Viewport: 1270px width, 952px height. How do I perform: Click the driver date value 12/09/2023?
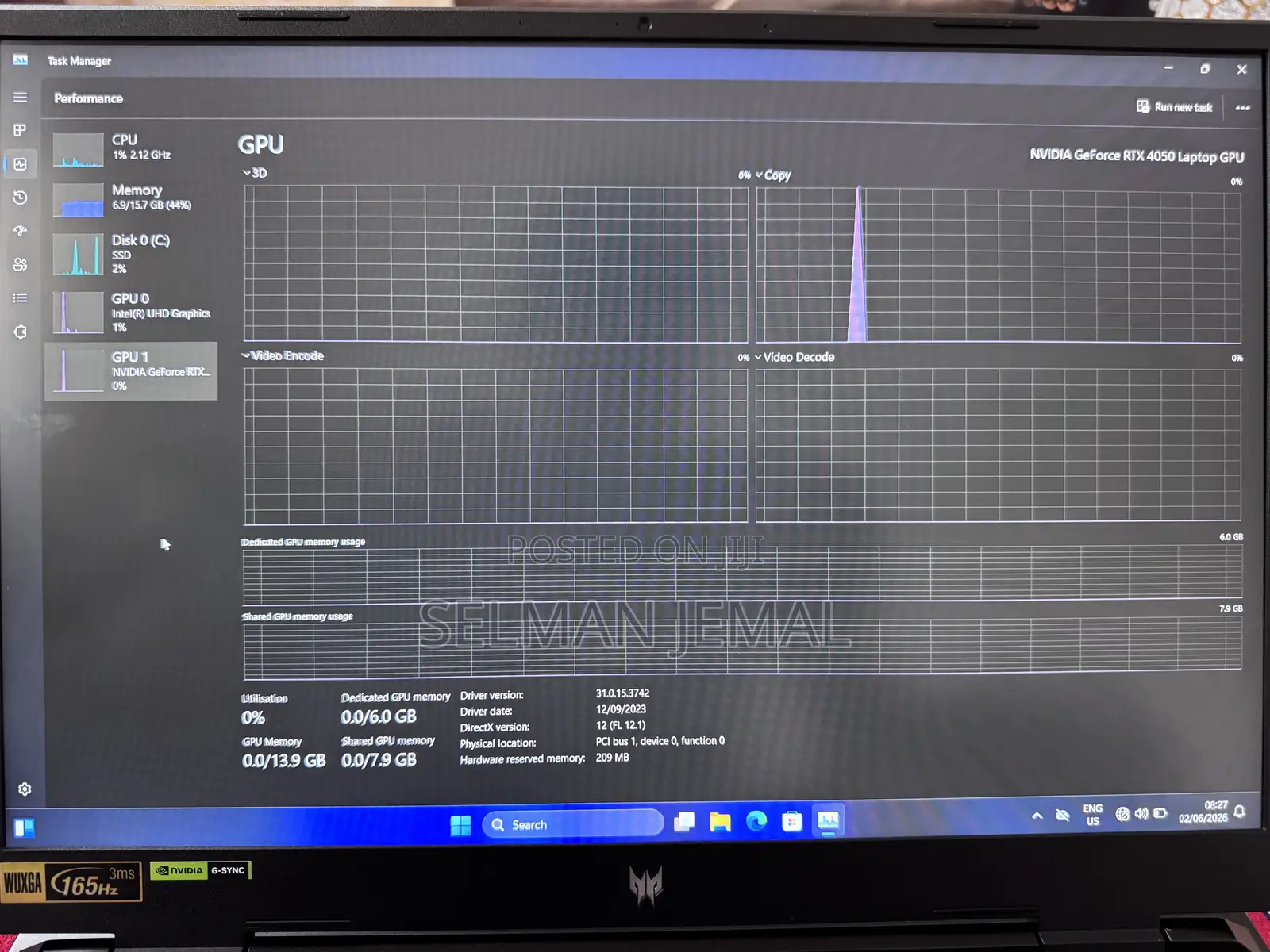pyautogui.click(x=621, y=709)
